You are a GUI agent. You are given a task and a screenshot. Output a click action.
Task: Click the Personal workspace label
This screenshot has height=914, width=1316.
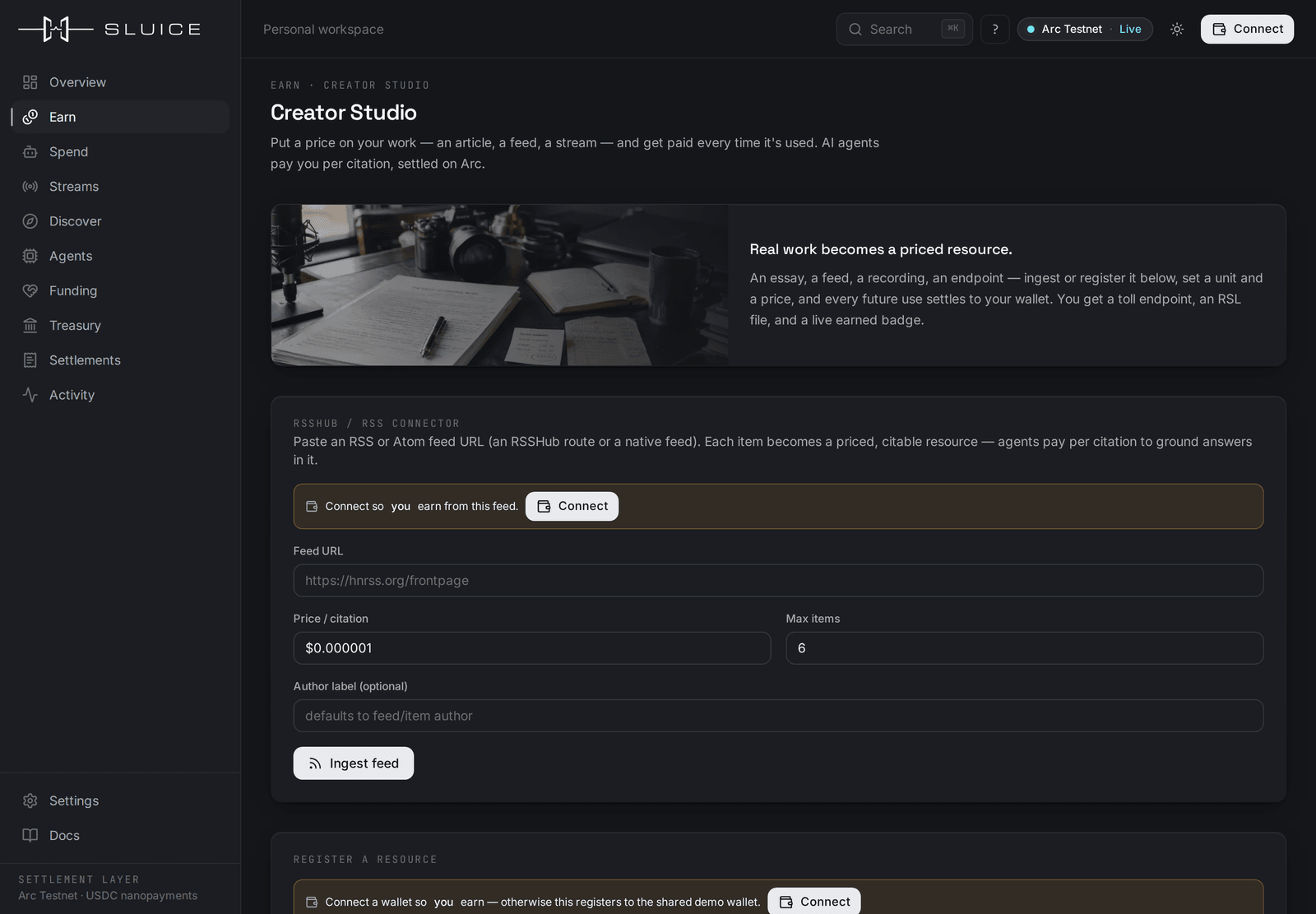click(323, 29)
